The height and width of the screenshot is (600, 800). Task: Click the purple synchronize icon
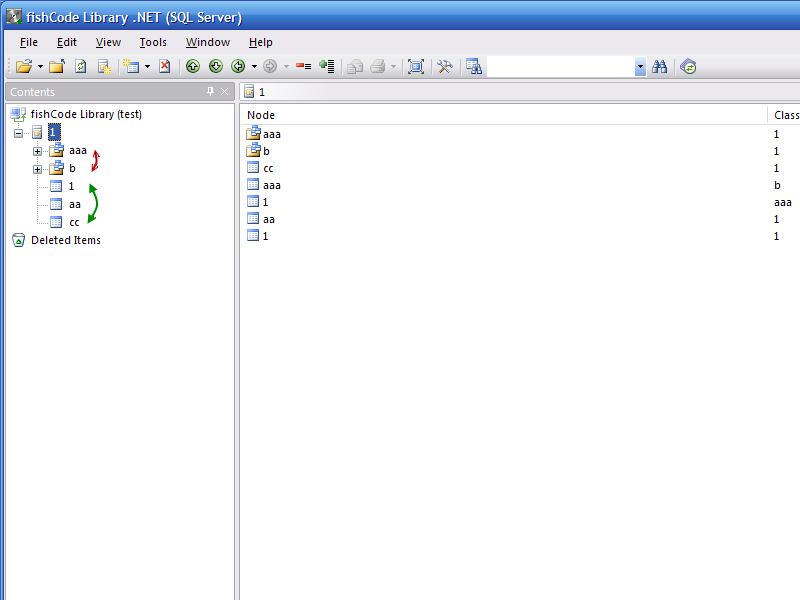pyautogui.click(x=688, y=66)
